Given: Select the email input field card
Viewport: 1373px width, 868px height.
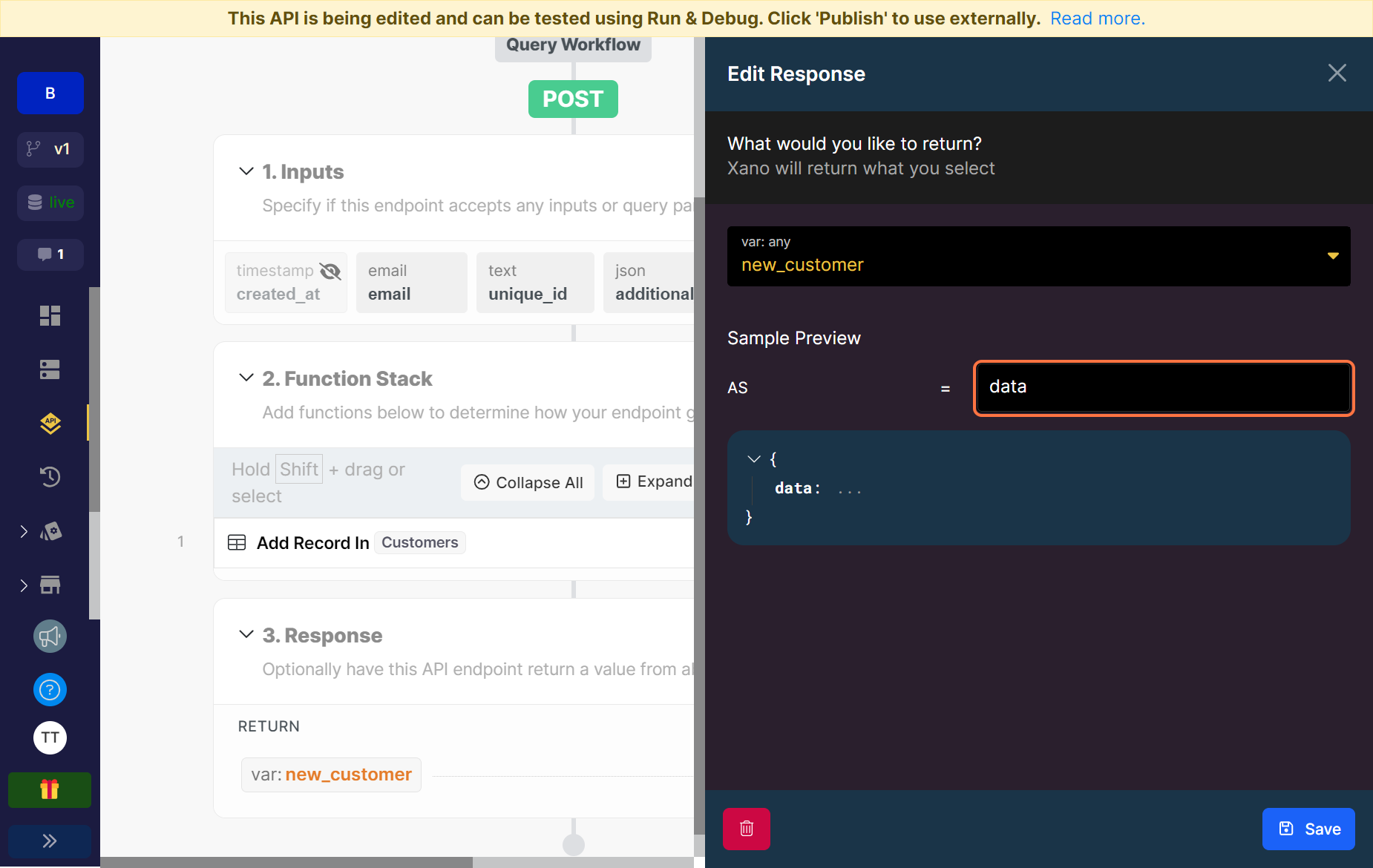Looking at the screenshot, I should (412, 283).
